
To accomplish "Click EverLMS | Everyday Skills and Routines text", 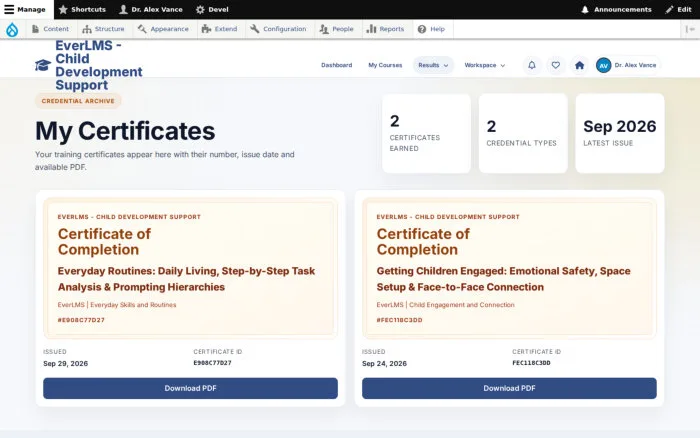I will pos(117,305).
